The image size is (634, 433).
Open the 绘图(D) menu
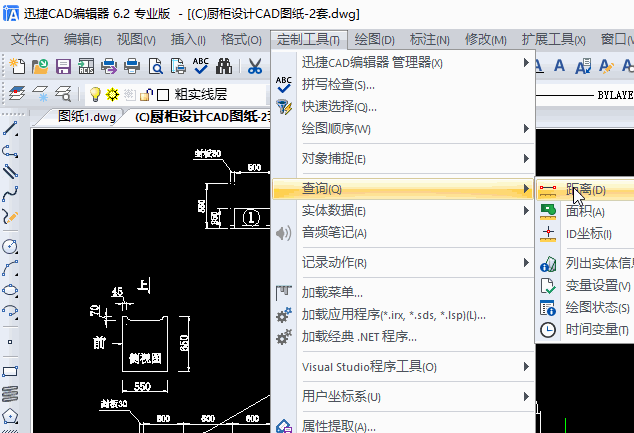374,40
